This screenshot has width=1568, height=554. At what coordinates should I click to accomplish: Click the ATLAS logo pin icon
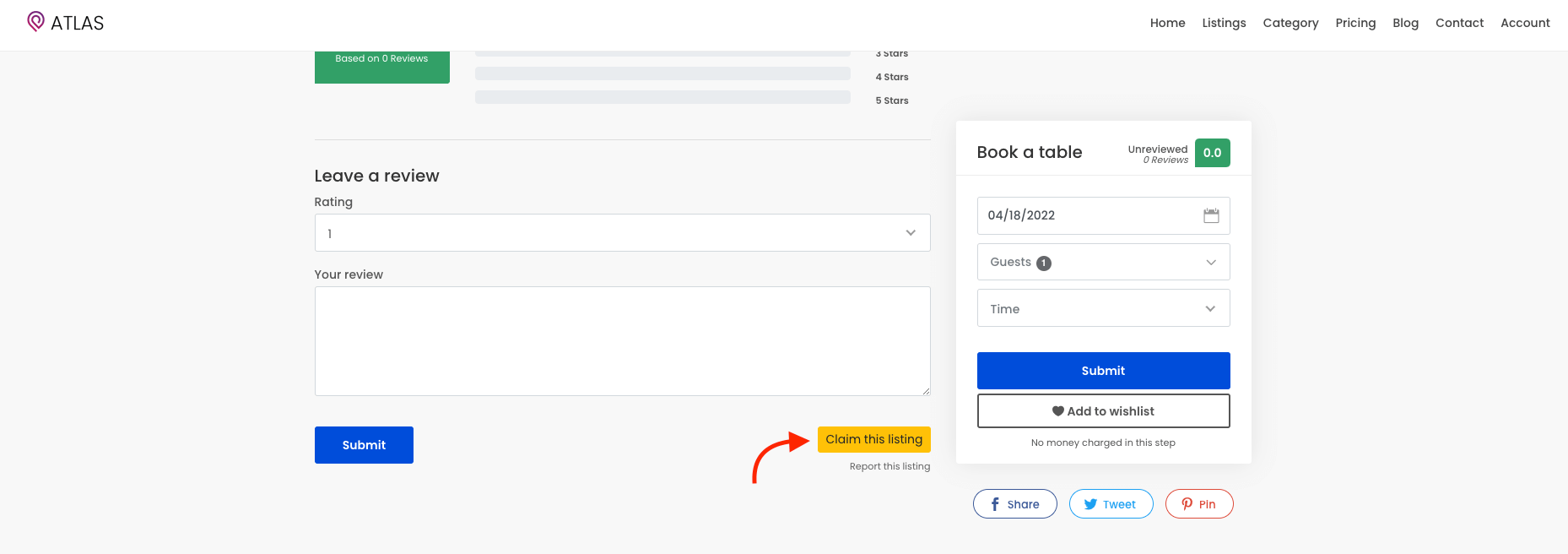(35, 21)
